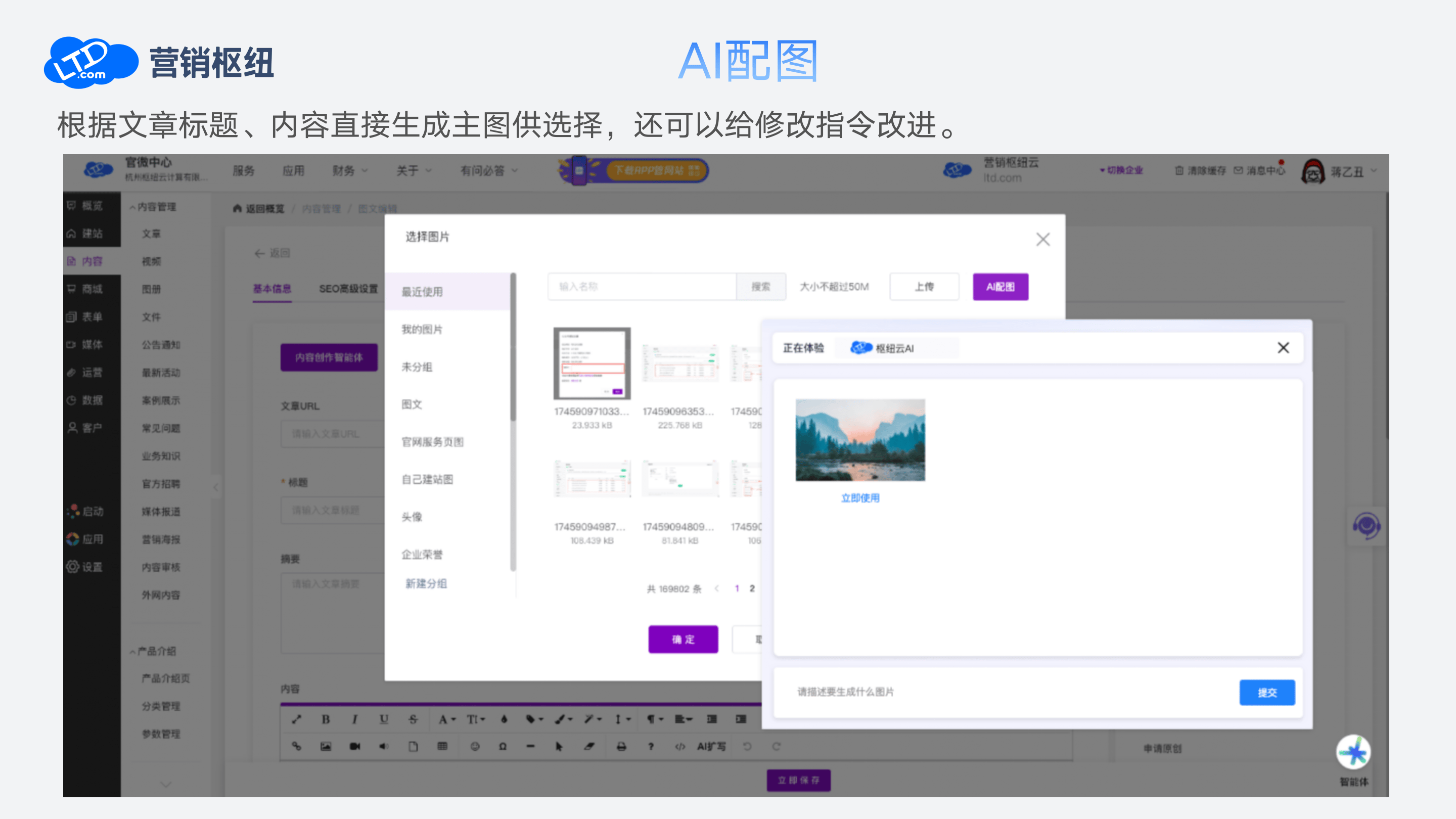
Task: Toggle underline formatting in the editor
Action: click(384, 719)
